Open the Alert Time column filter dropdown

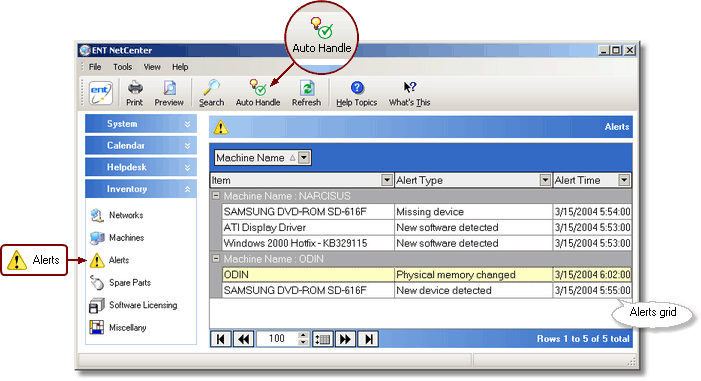624,180
